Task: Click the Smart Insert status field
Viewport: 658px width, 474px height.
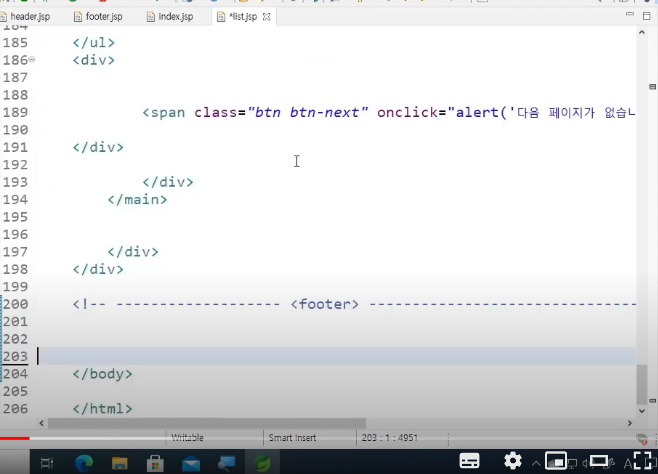Action: [x=292, y=438]
